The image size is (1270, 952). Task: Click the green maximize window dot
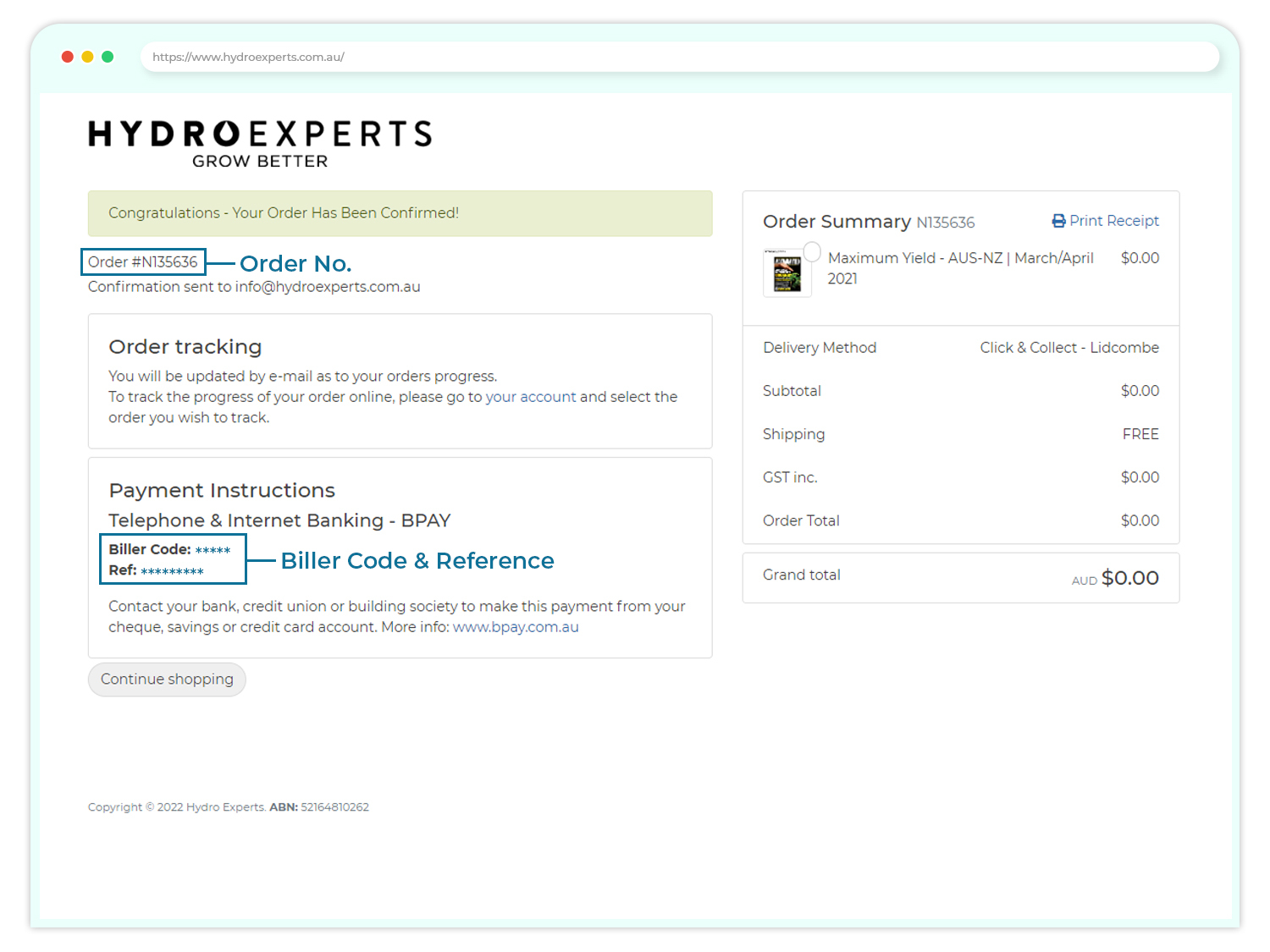(x=108, y=57)
